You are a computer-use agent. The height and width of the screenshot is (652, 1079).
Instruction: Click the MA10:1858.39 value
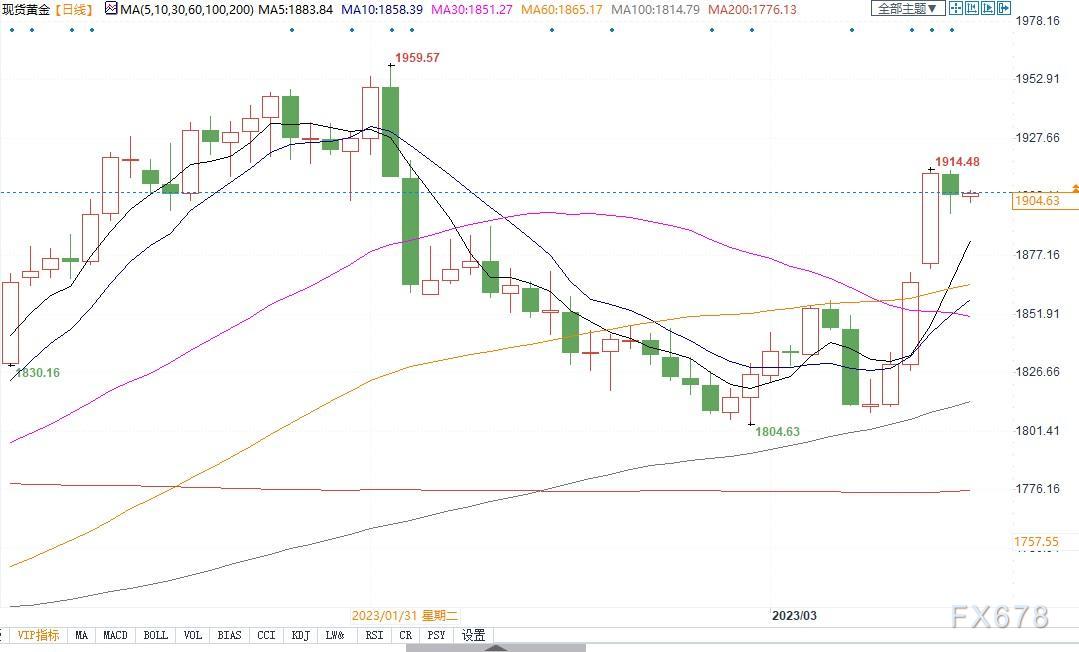click(x=382, y=10)
